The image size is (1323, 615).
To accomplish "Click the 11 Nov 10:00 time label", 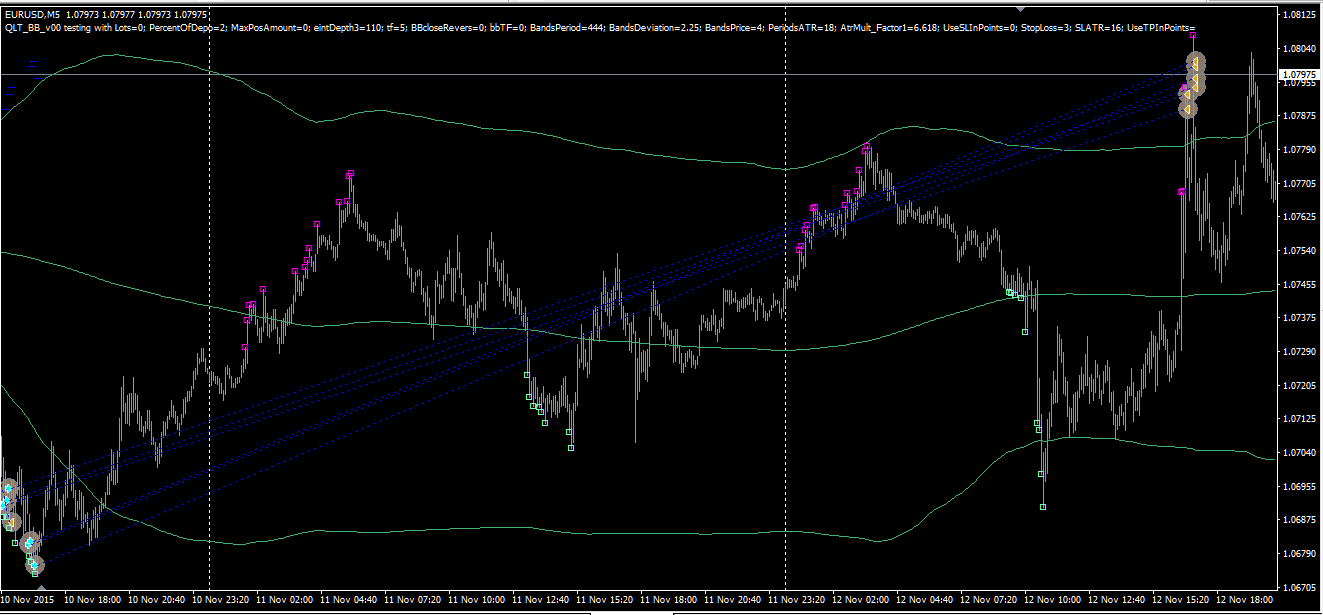I will [478, 600].
